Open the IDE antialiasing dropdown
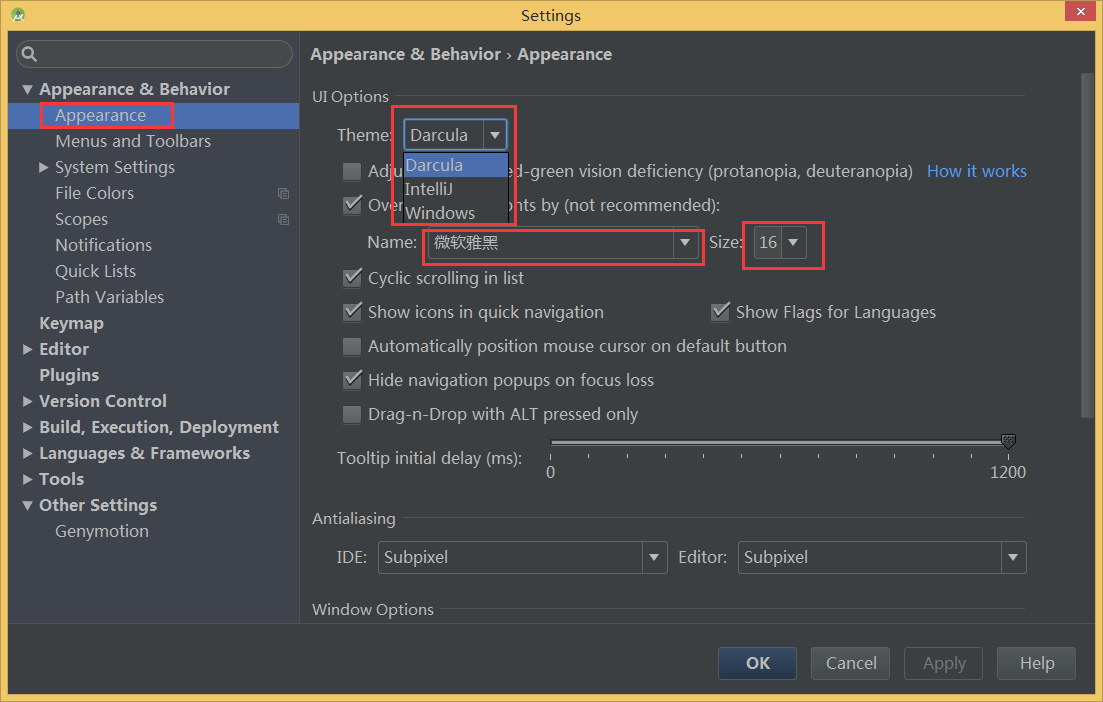 [654, 558]
